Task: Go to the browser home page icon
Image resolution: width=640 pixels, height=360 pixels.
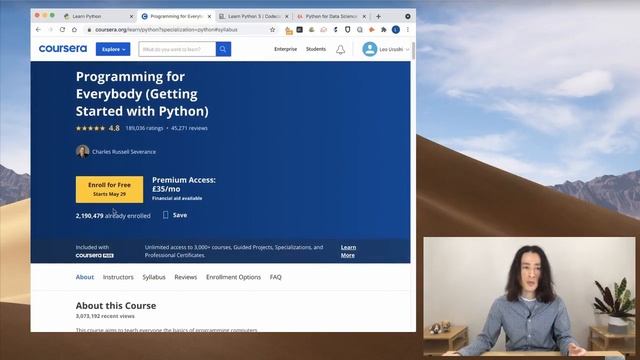Action: pos(74,29)
